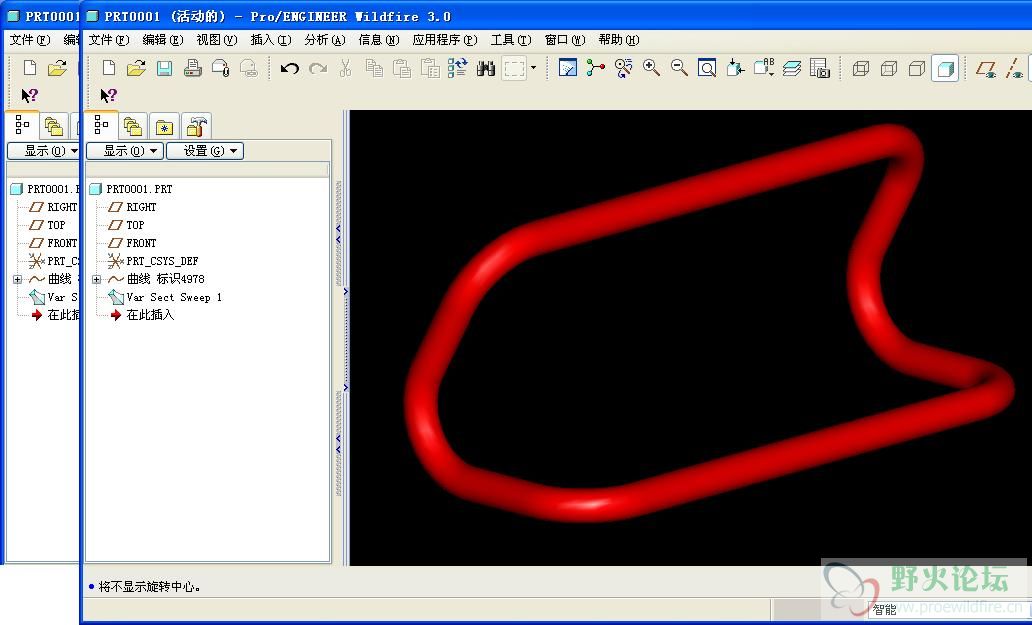This screenshot has height=625, width=1032.
Task: Open a file in the front window
Action: pyautogui.click(x=136, y=68)
